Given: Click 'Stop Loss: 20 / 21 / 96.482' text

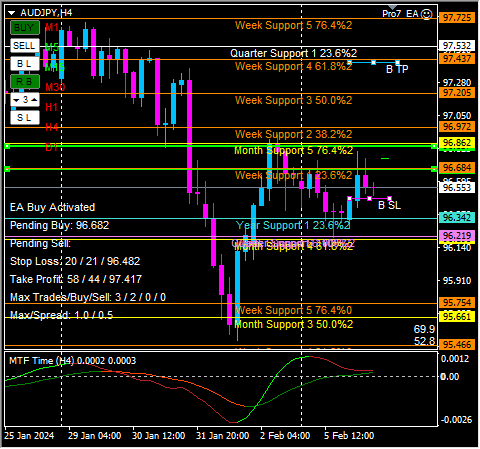Looking at the screenshot, I should coord(75,261).
